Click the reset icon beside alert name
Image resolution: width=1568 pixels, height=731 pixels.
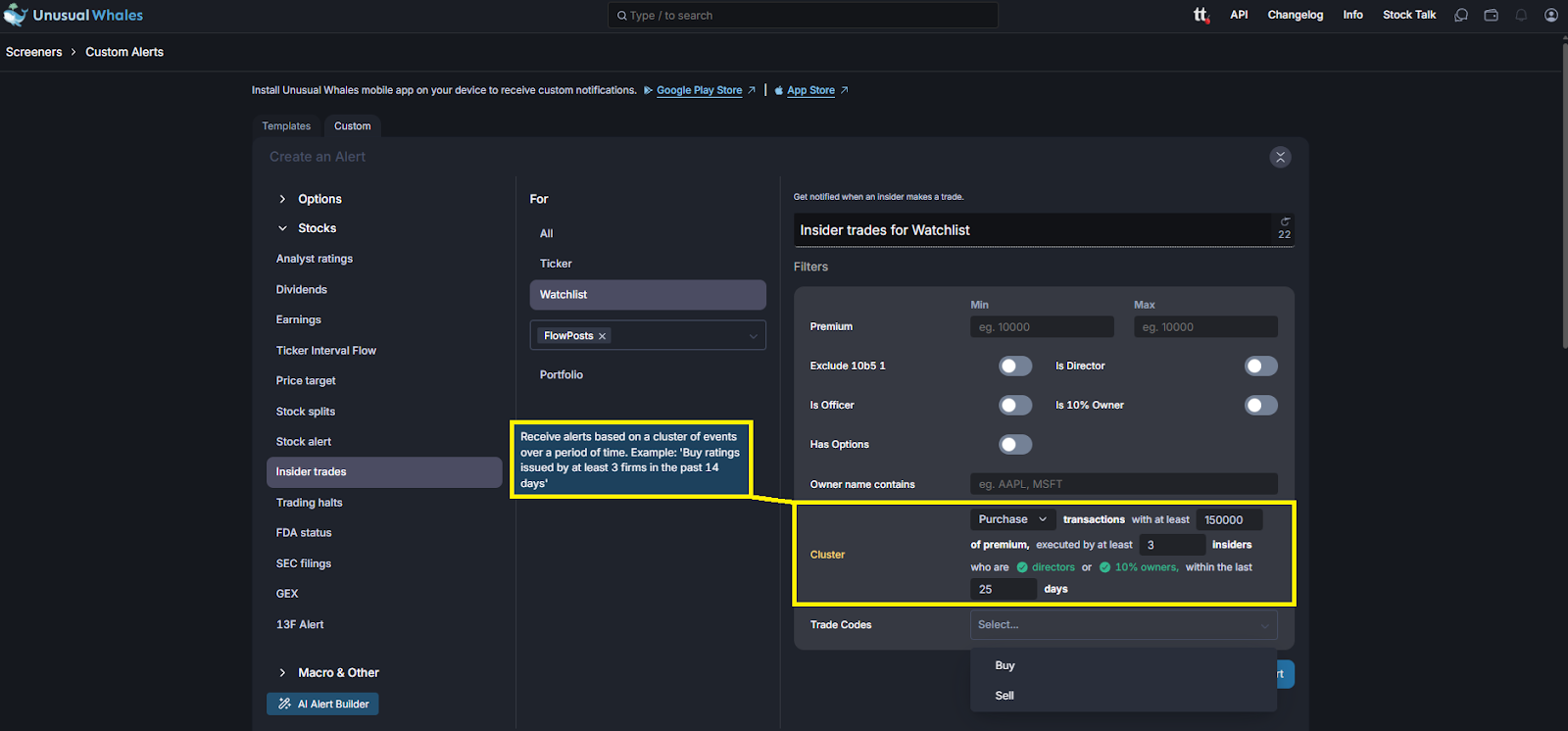[1285, 221]
